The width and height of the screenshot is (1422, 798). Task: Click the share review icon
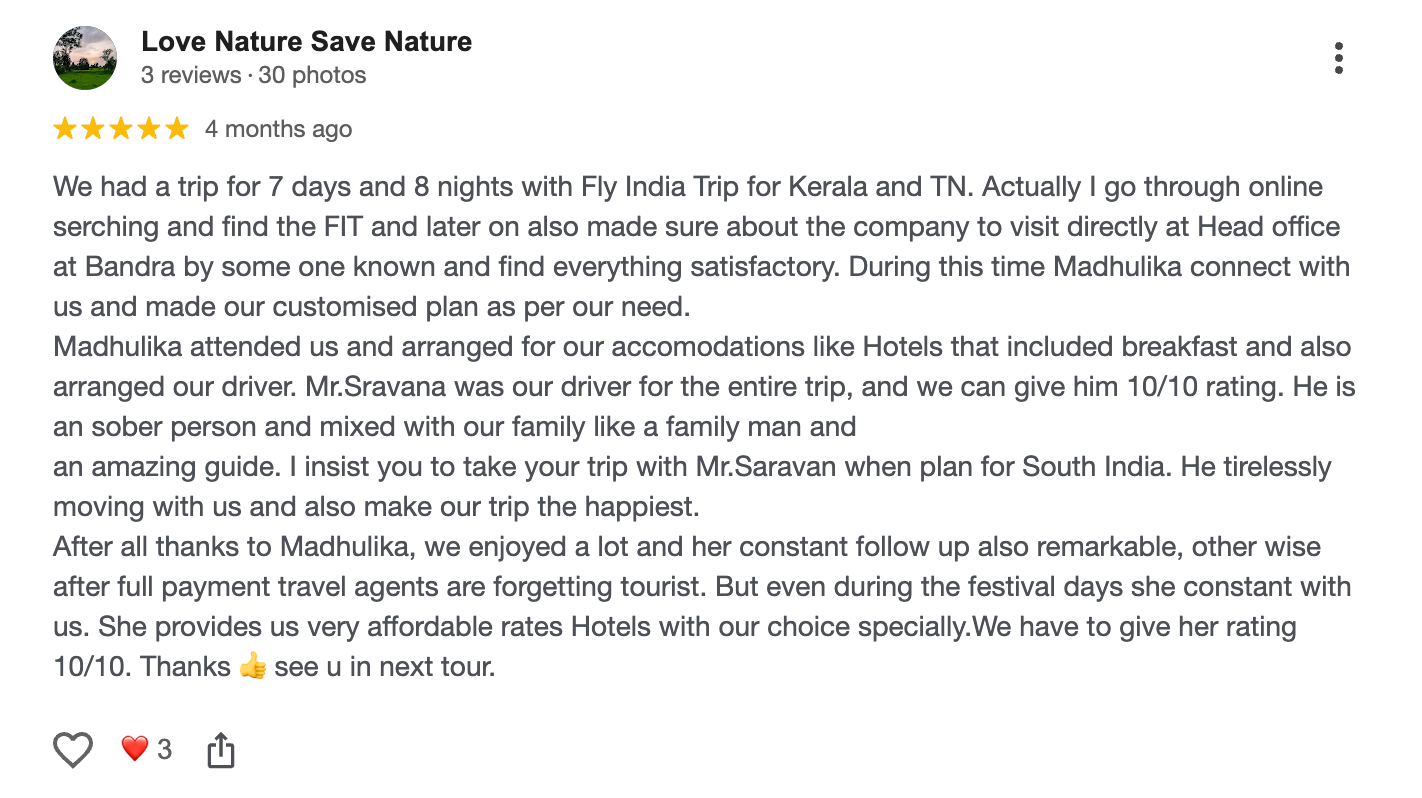(220, 750)
